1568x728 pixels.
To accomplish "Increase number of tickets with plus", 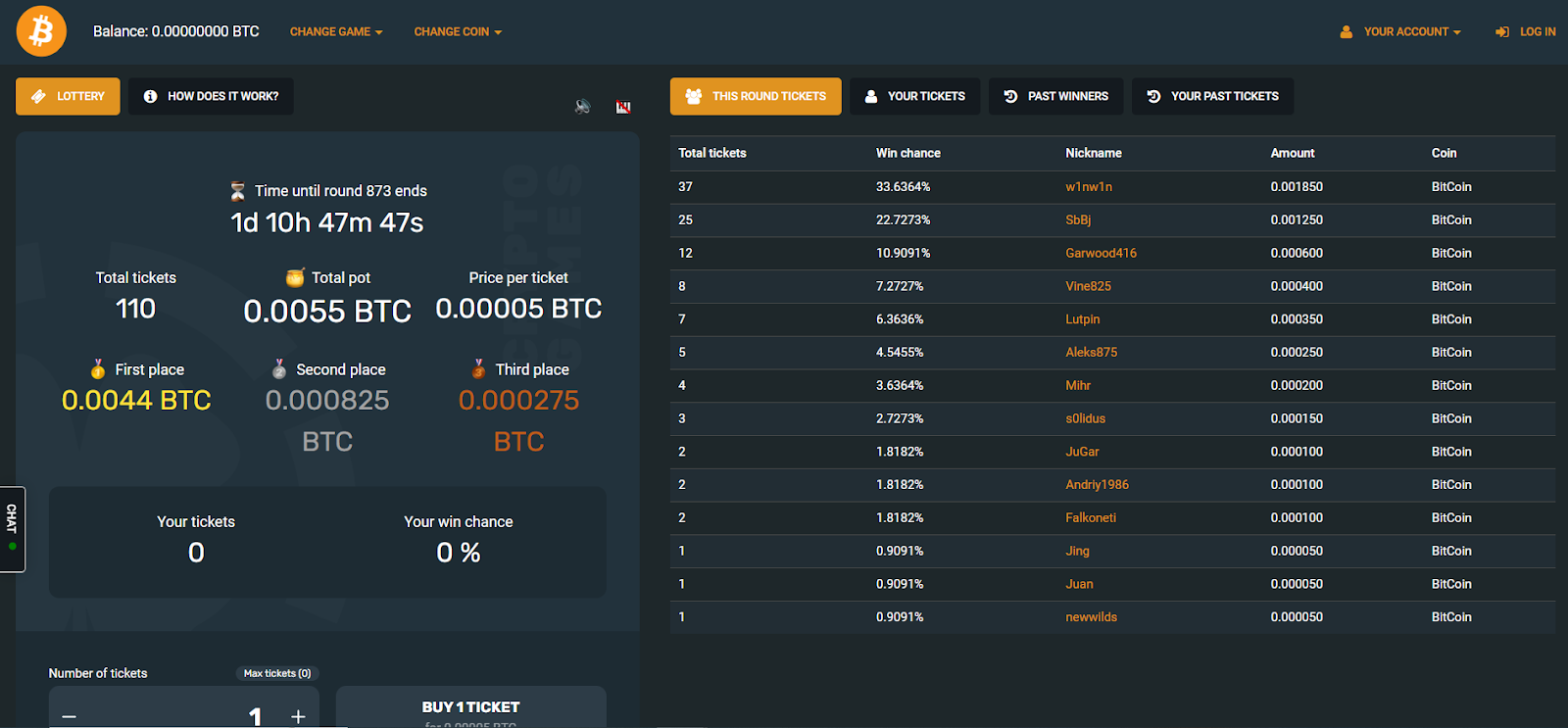I will click(x=298, y=716).
